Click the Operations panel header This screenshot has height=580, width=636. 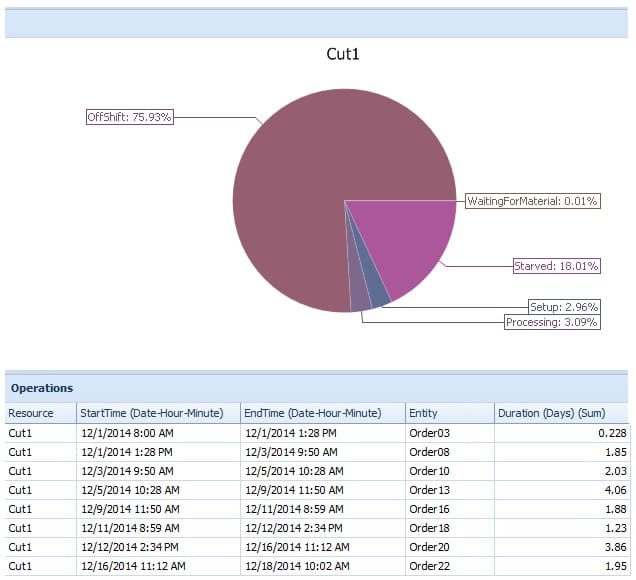tap(42, 388)
